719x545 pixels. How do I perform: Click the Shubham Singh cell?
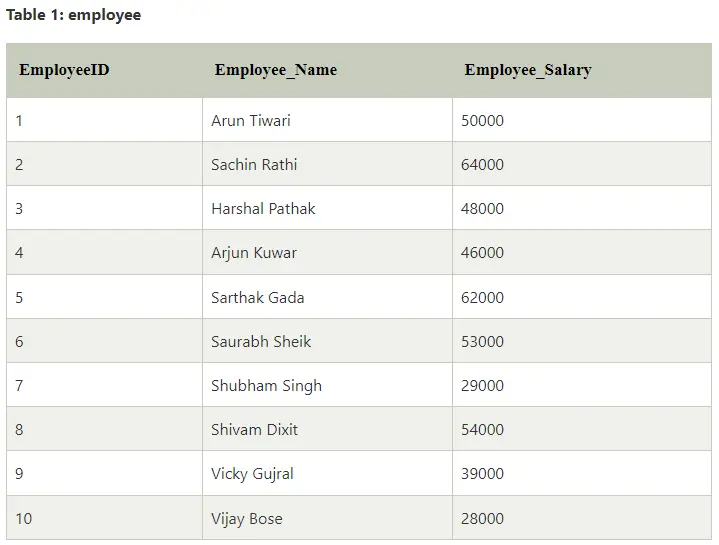327,385
